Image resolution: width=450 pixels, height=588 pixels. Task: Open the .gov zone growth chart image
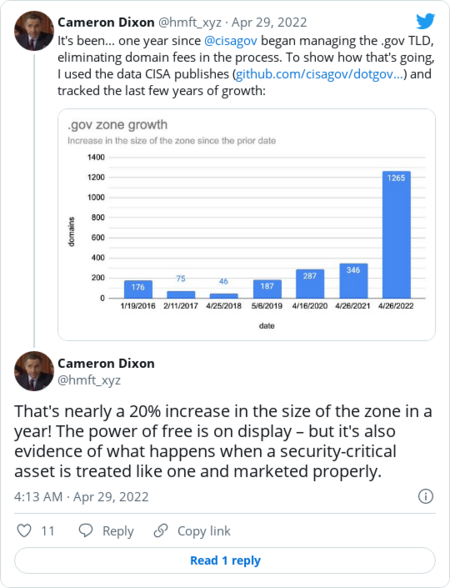246,225
